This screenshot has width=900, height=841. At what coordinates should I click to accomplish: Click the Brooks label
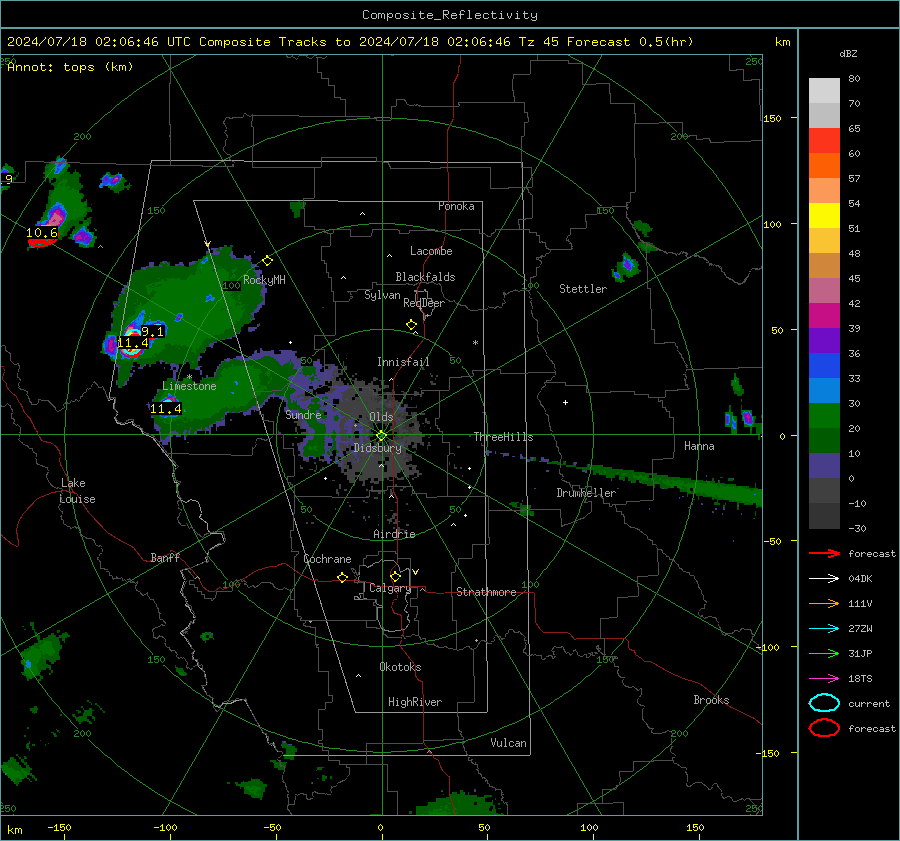click(x=711, y=700)
